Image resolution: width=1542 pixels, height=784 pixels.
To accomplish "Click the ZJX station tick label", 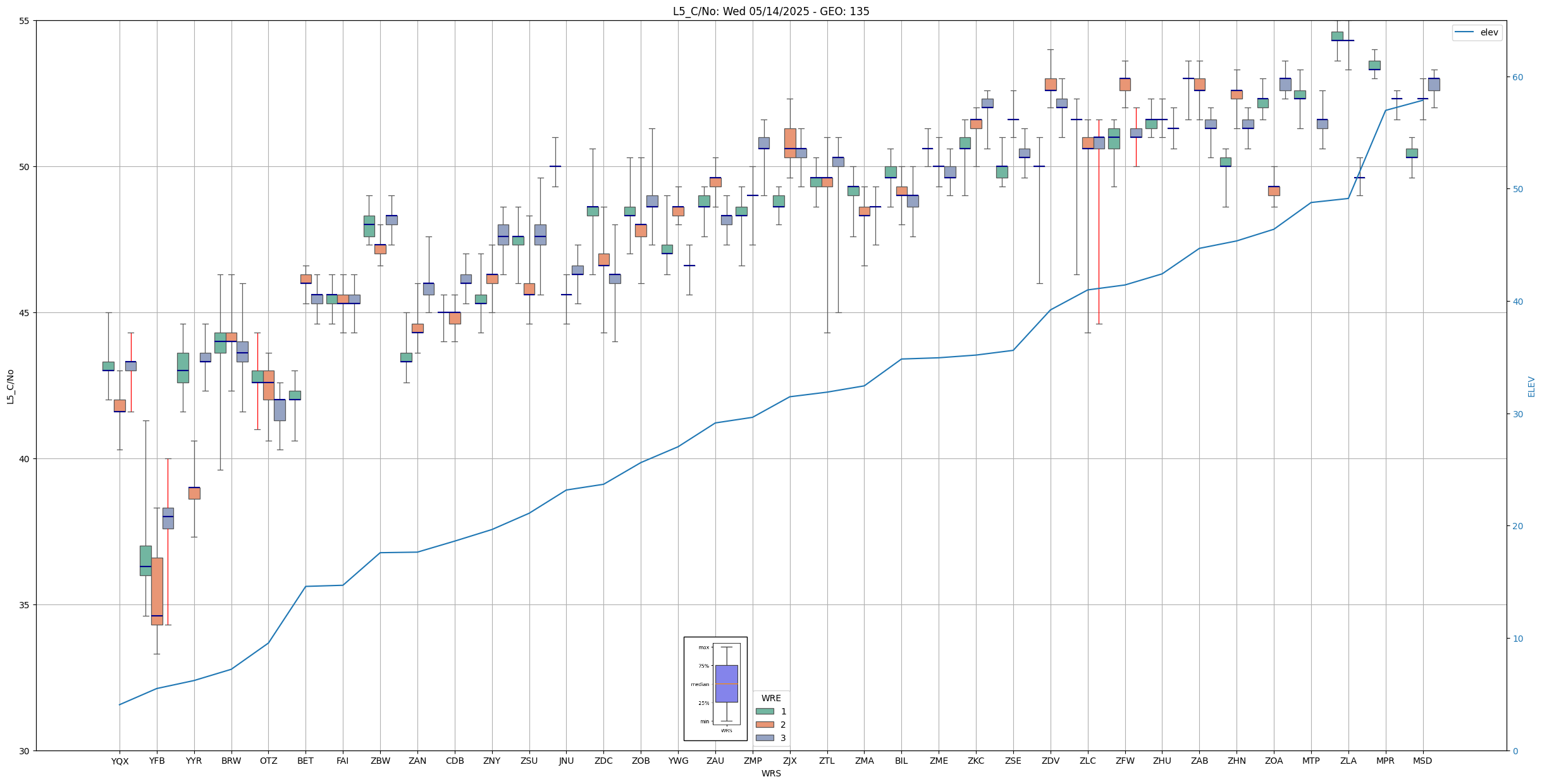I will pyautogui.click(x=789, y=761).
